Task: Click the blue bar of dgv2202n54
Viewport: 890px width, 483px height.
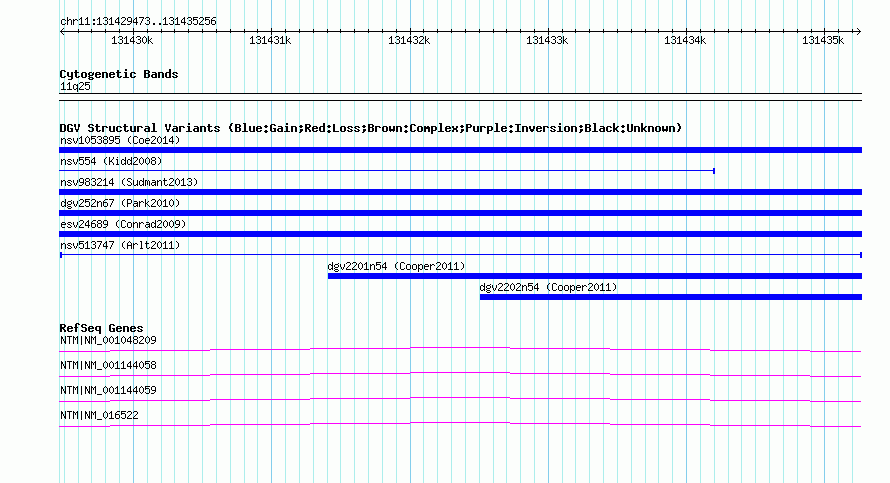Action: 670,297
